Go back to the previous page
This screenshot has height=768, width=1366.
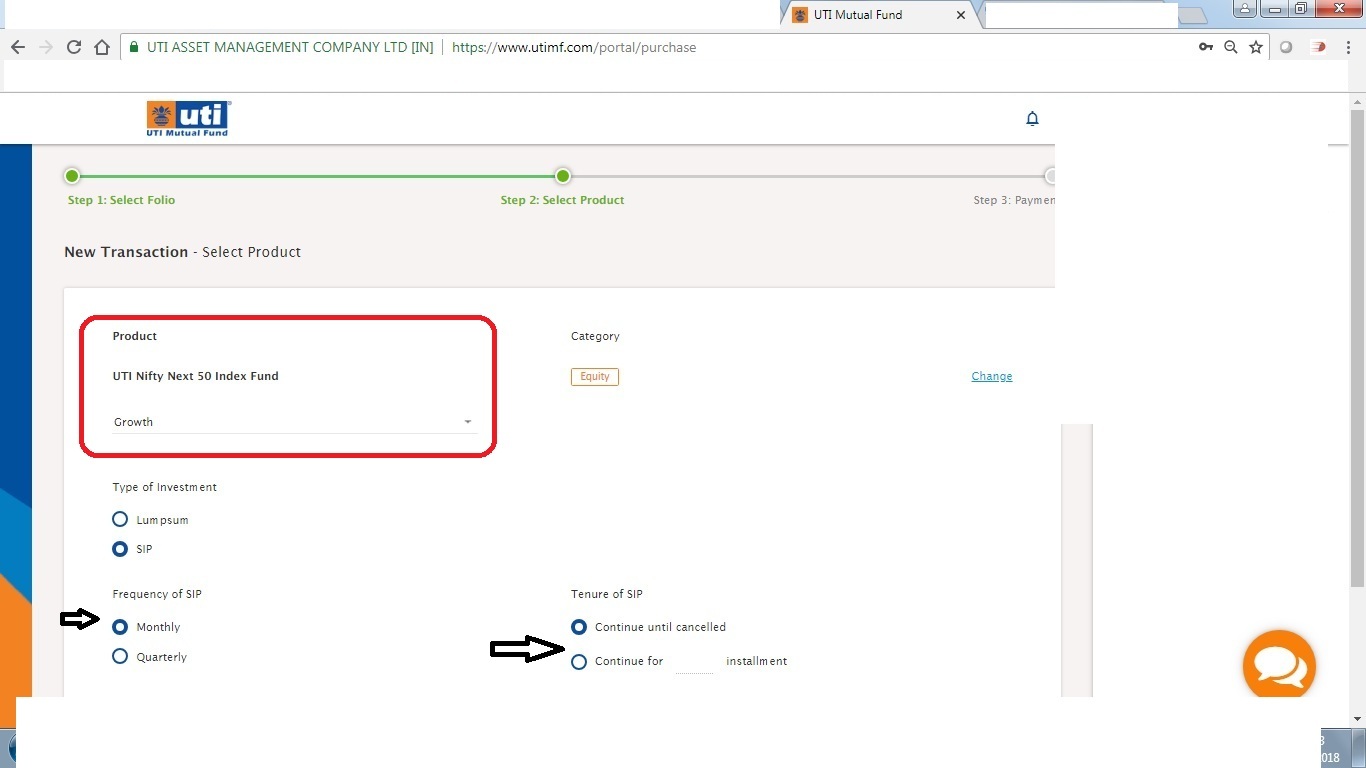17,47
